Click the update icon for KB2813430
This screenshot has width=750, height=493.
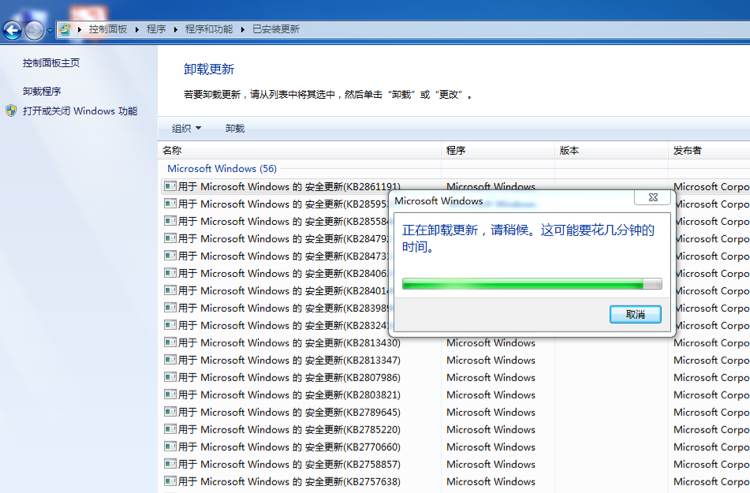170,342
